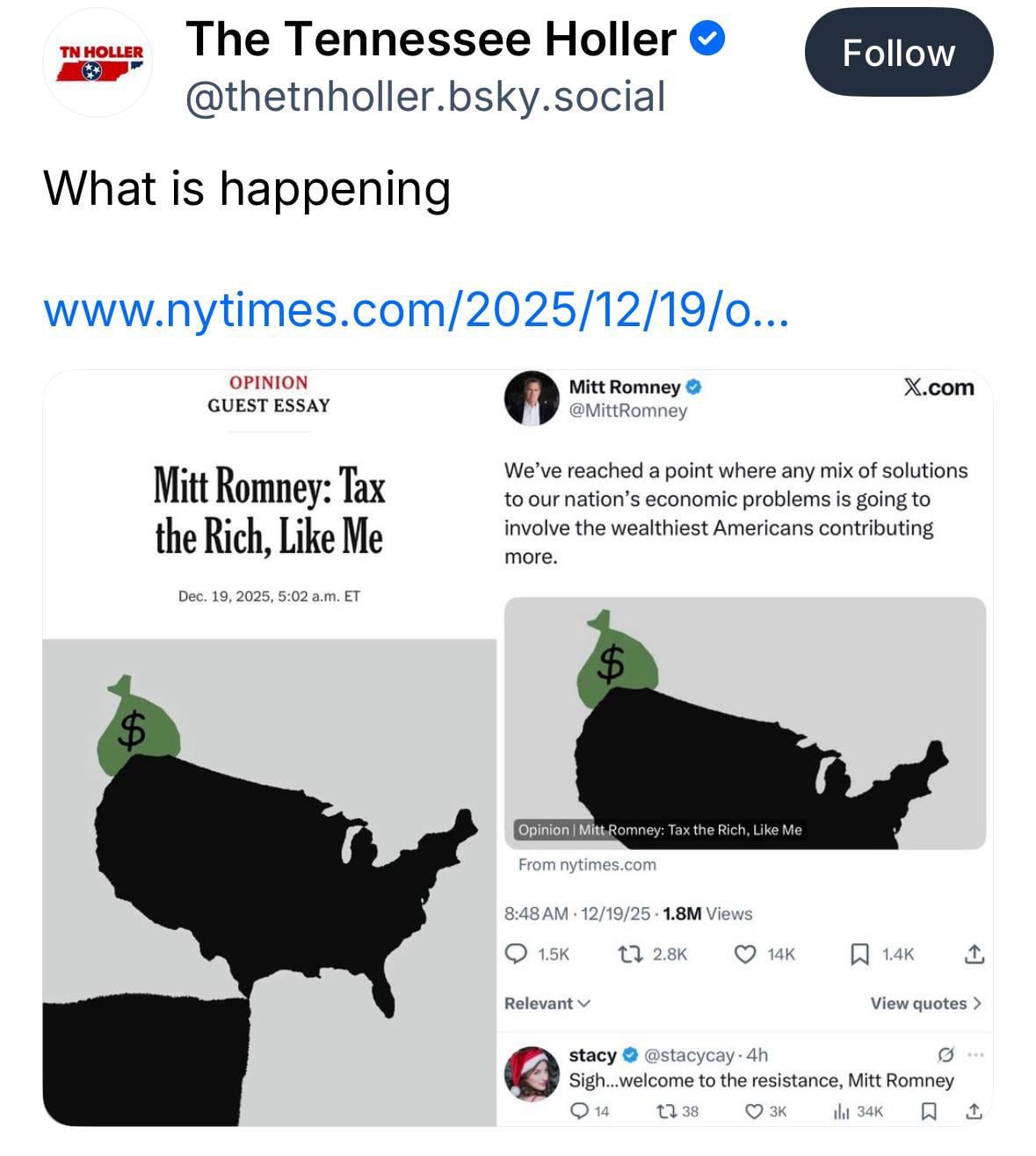Screen dimensions: 1036x1156
Task: Like stacy's reply with 3K hearts
Action: click(755, 1111)
